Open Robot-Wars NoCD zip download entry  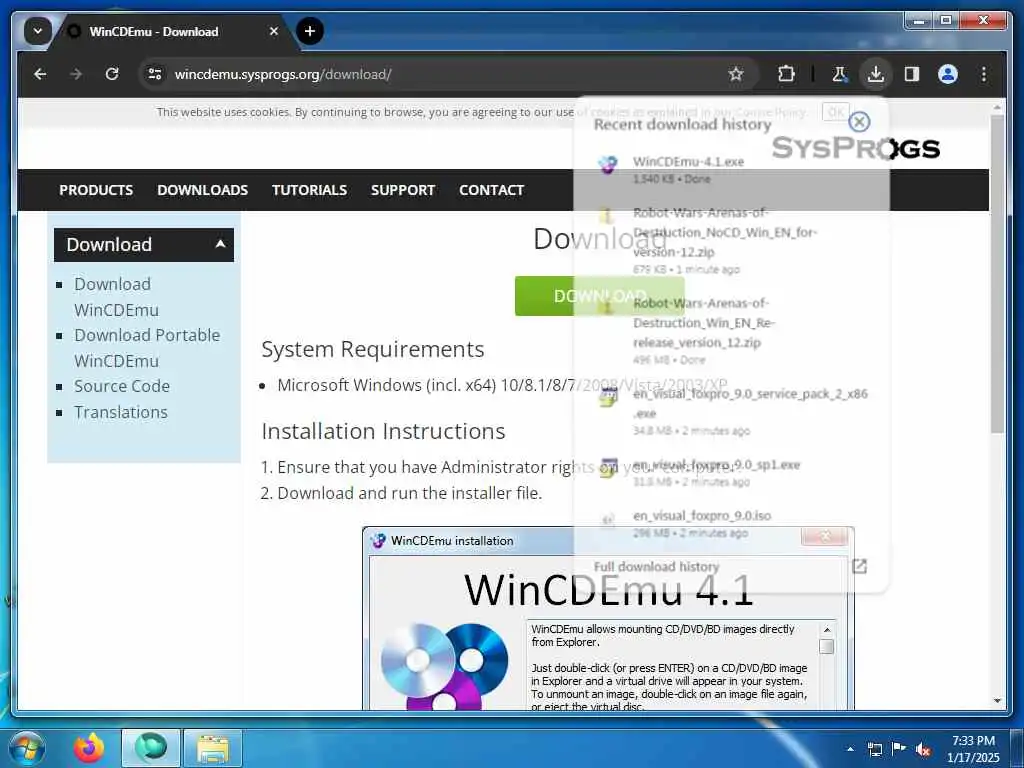730,240
